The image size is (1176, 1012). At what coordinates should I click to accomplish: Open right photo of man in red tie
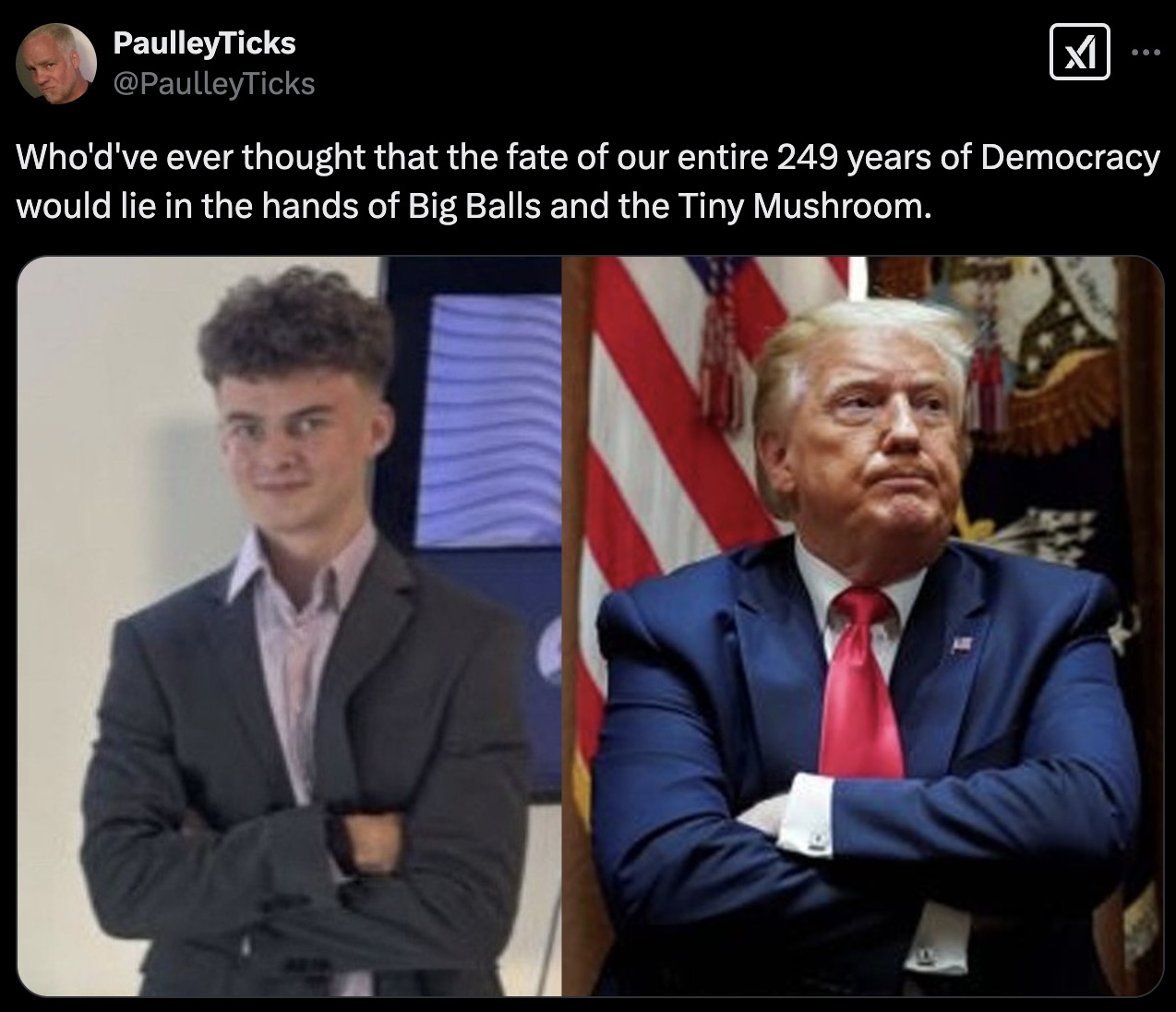click(x=864, y=627)
